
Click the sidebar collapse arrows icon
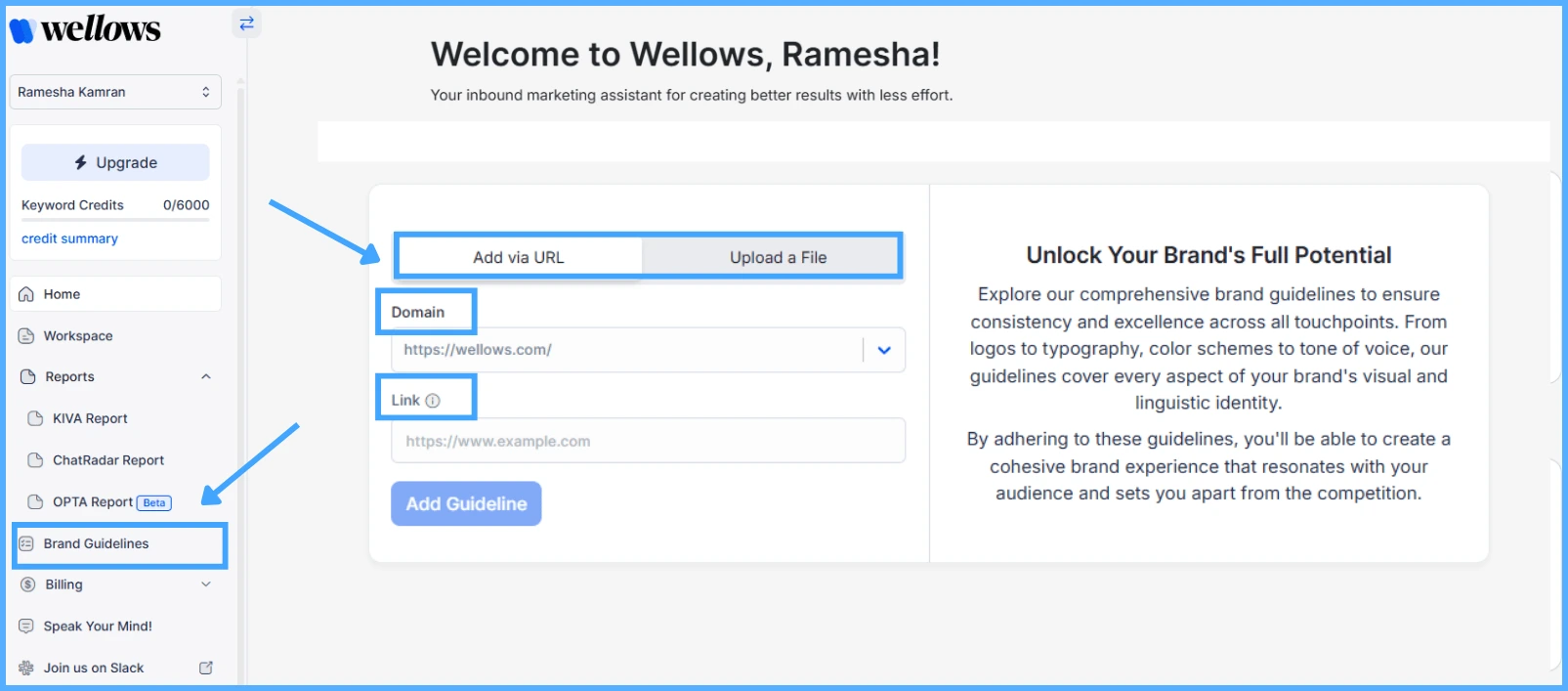246,22
